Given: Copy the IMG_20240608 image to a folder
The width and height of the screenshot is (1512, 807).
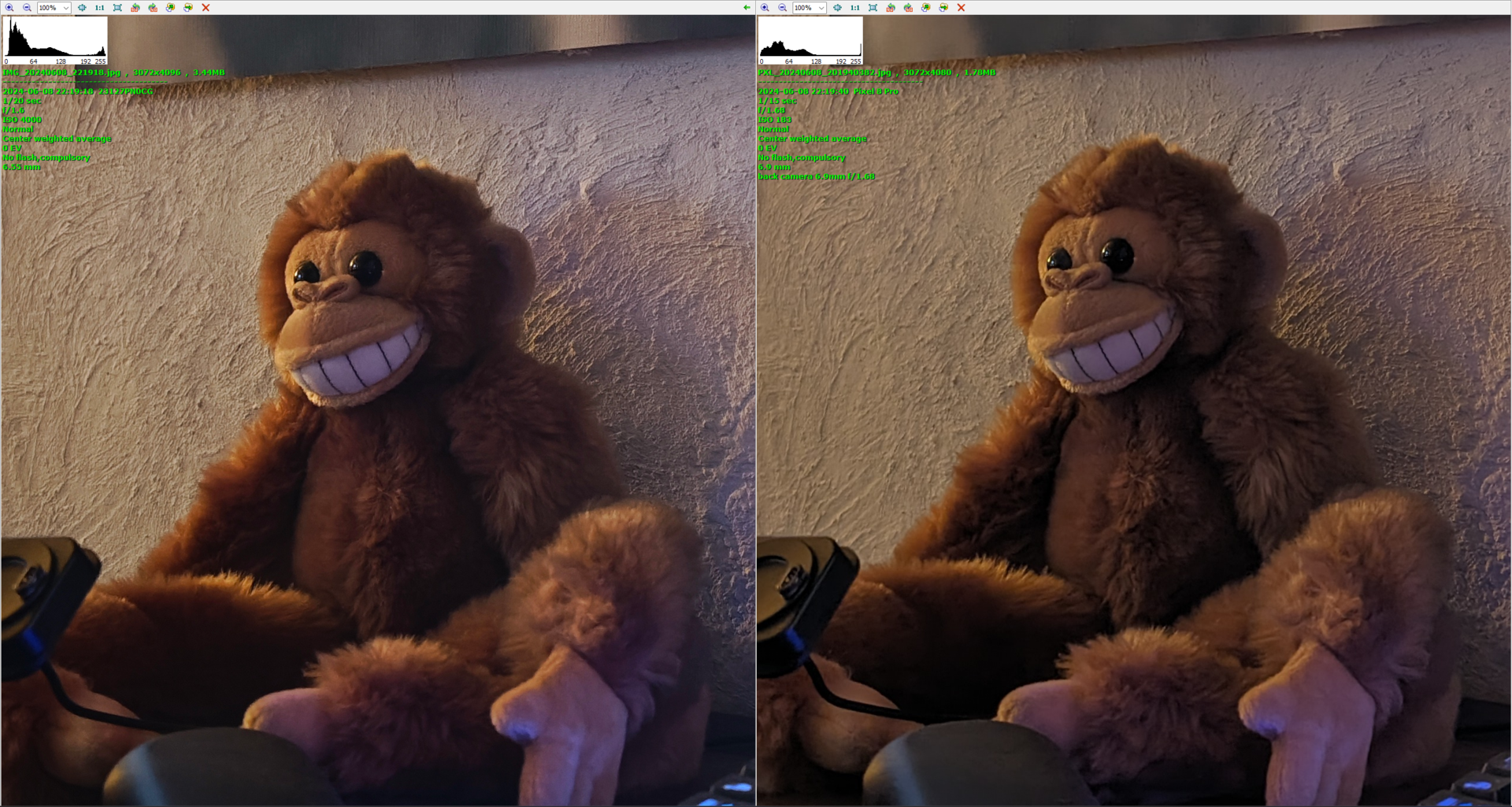Looking at the screenshot, I should coord(170,8).
